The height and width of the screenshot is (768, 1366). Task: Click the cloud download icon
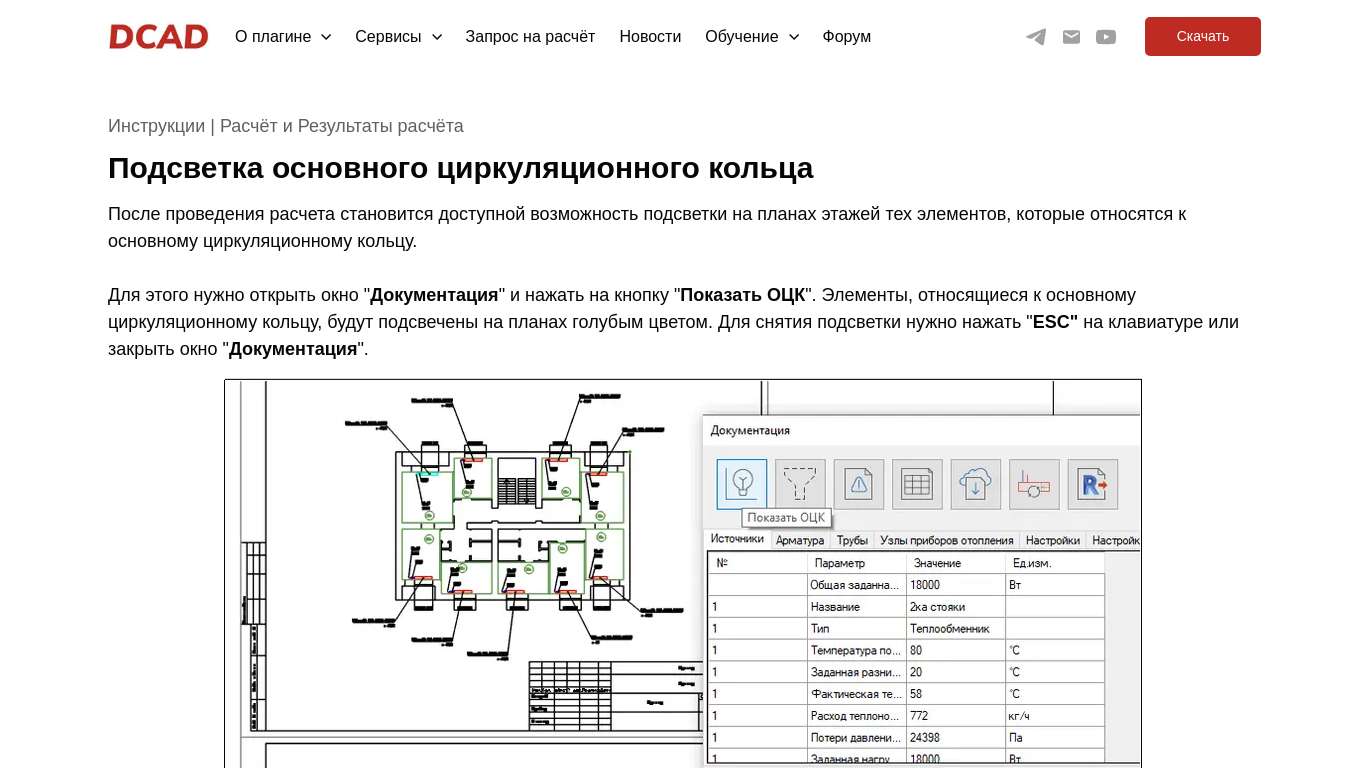point(976,484)
